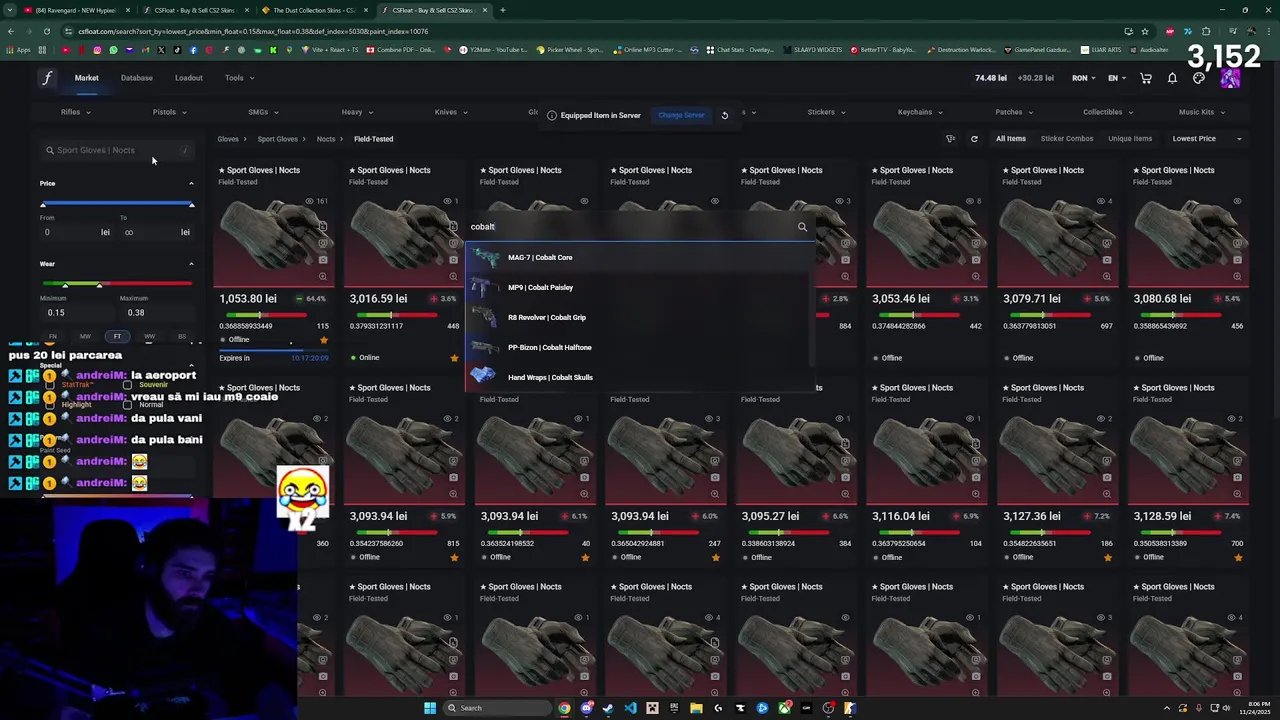1280x720 pixels.
Task: Open the Stickers category dropdown
Action: [826, 112]
